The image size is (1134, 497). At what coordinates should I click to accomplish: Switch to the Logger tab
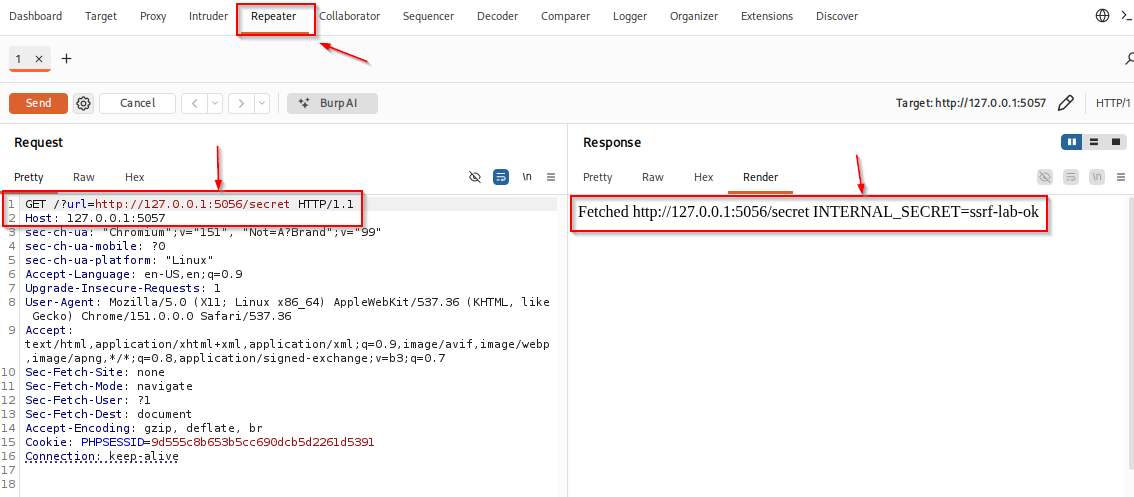coord(630,16)
